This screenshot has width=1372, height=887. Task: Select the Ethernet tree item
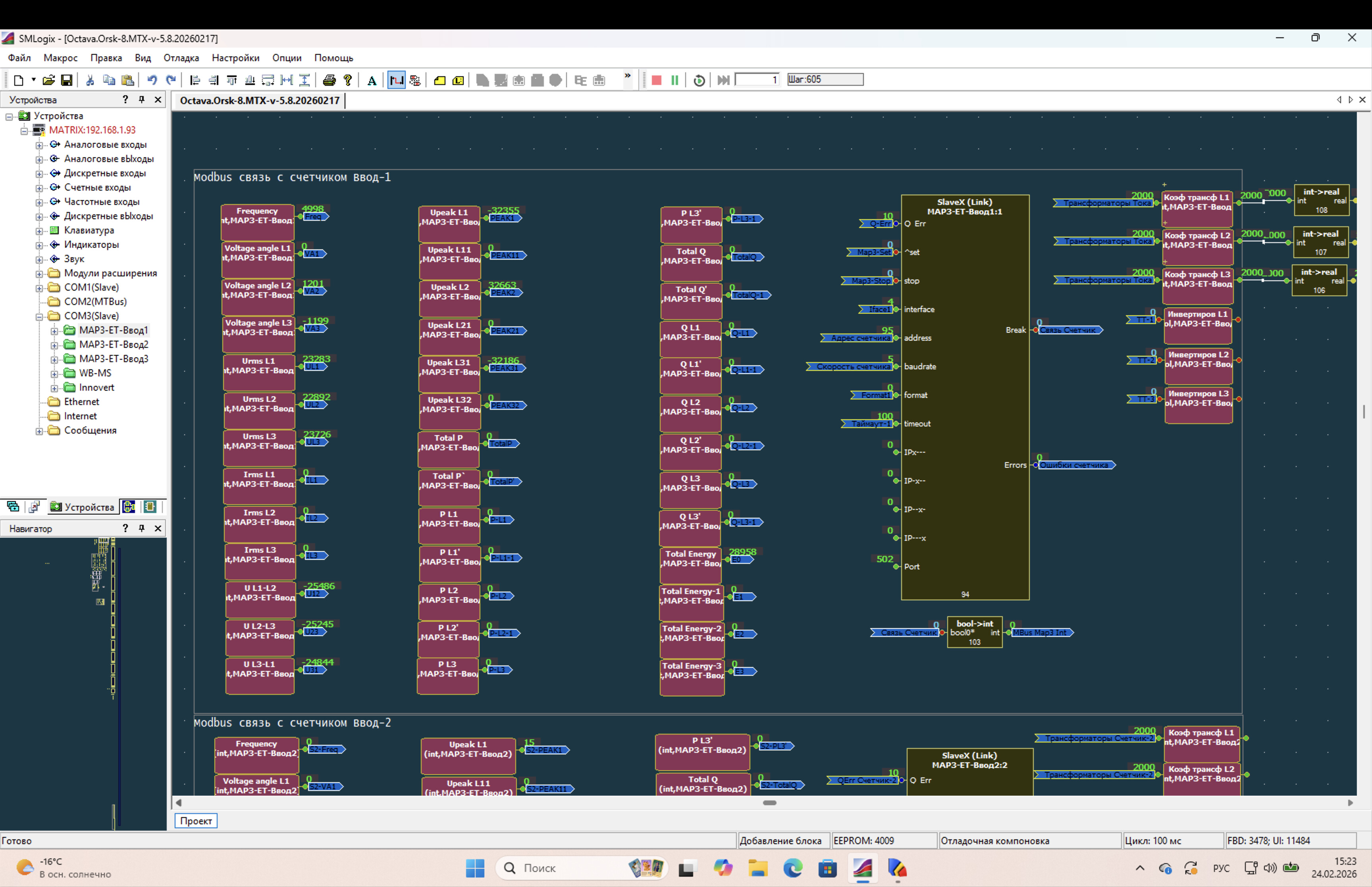81,401
